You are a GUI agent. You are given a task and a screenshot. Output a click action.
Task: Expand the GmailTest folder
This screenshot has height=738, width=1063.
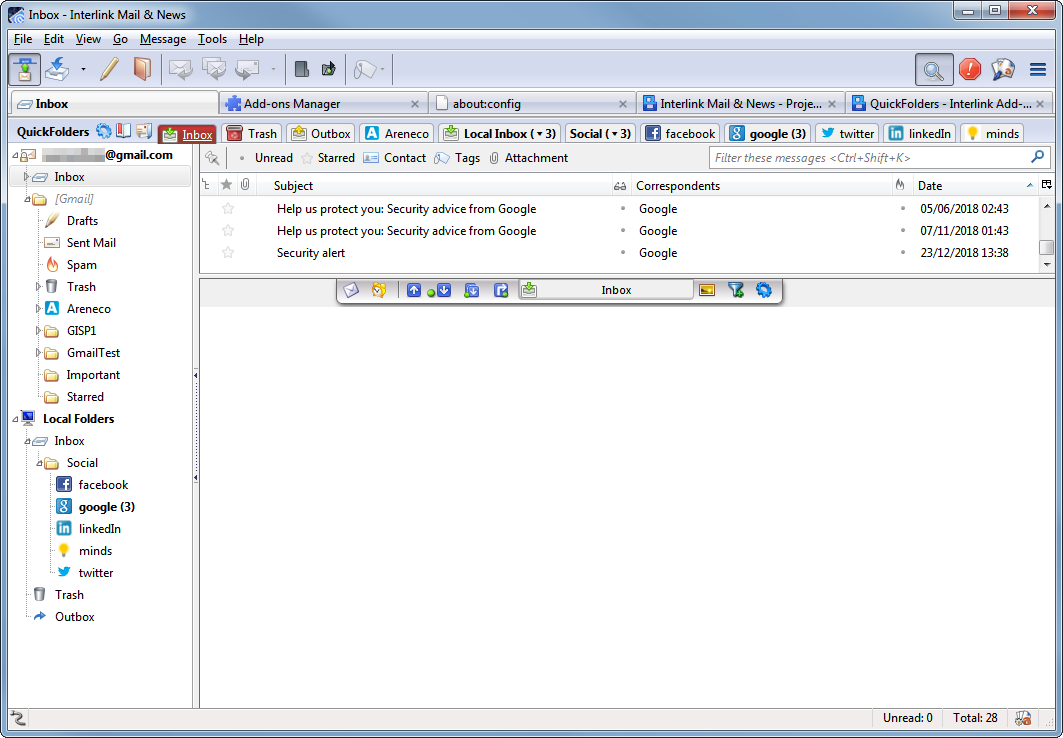(39, 353)
